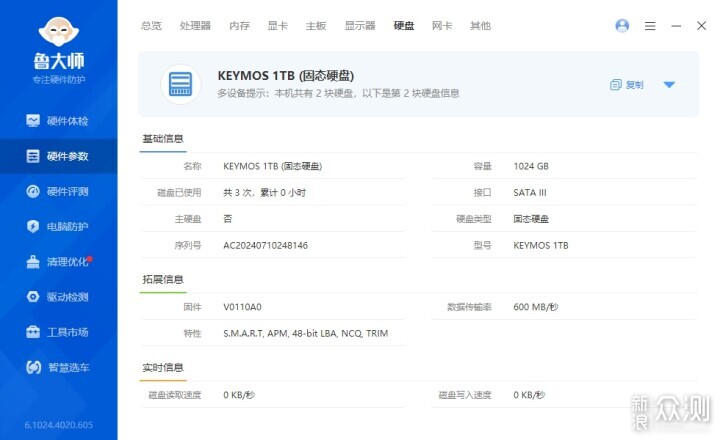Image resolution: width=720 pixels, height=440 pixels.
Task: Click the 基础信息 section heading
Action: (x=163, y=139)
